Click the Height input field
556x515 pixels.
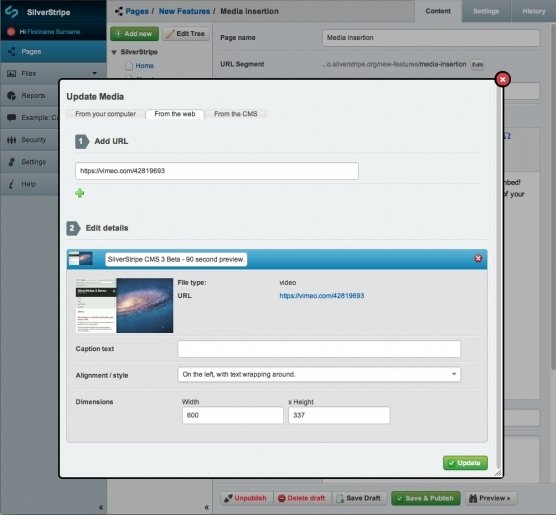coord(339,415)
